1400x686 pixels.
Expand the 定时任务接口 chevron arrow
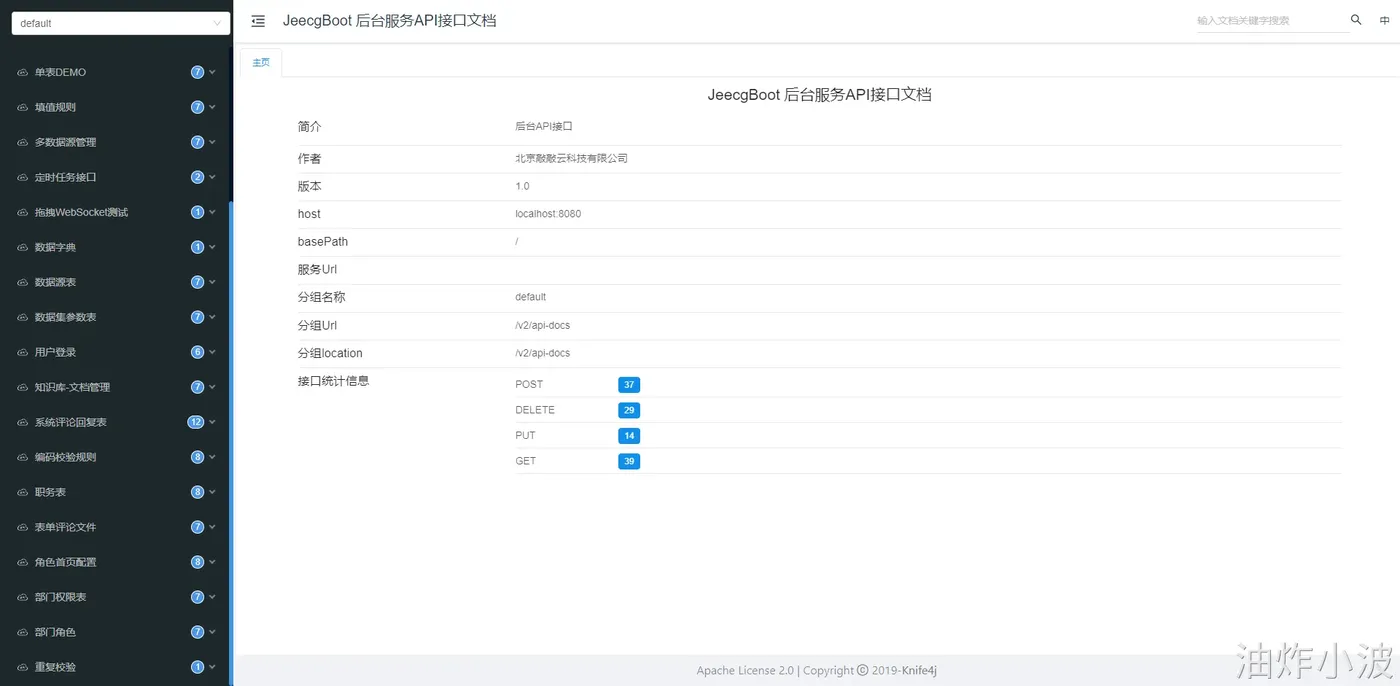click(212, 177)
